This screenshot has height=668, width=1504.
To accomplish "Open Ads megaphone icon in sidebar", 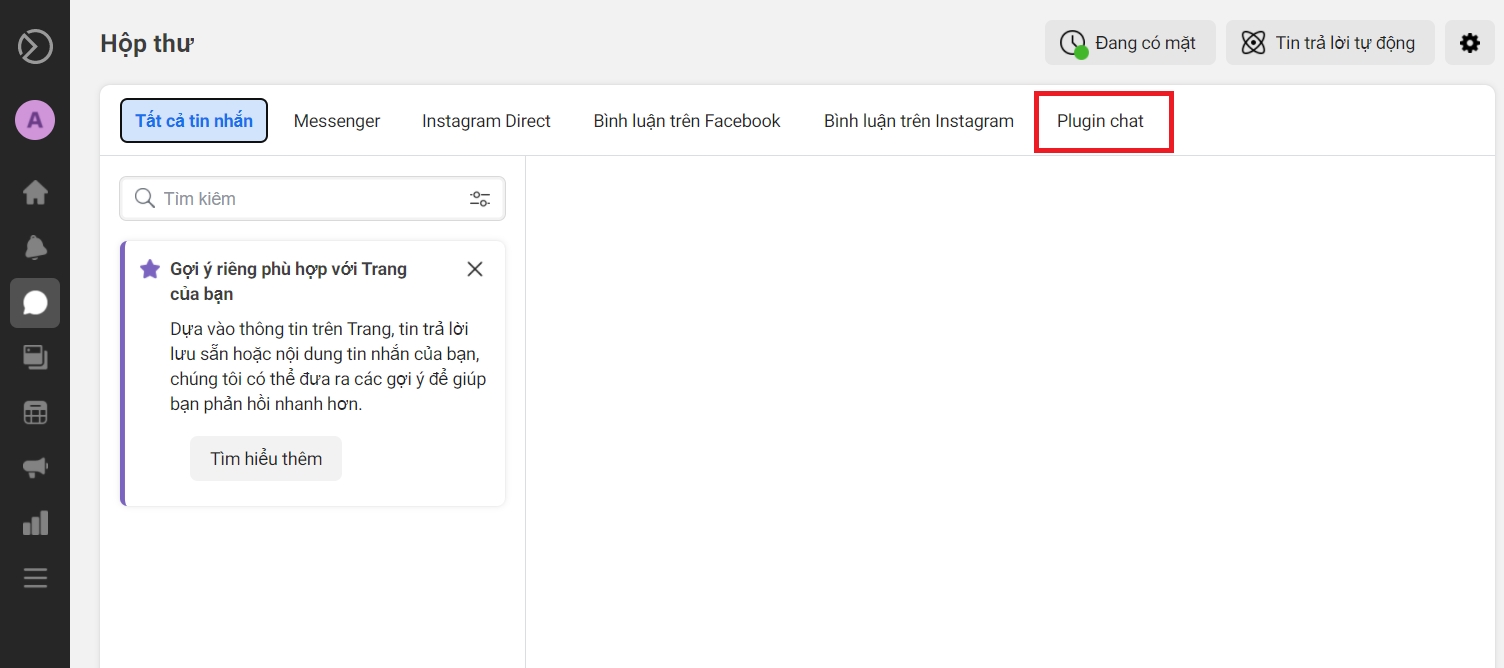I will [x=35, y=467].
